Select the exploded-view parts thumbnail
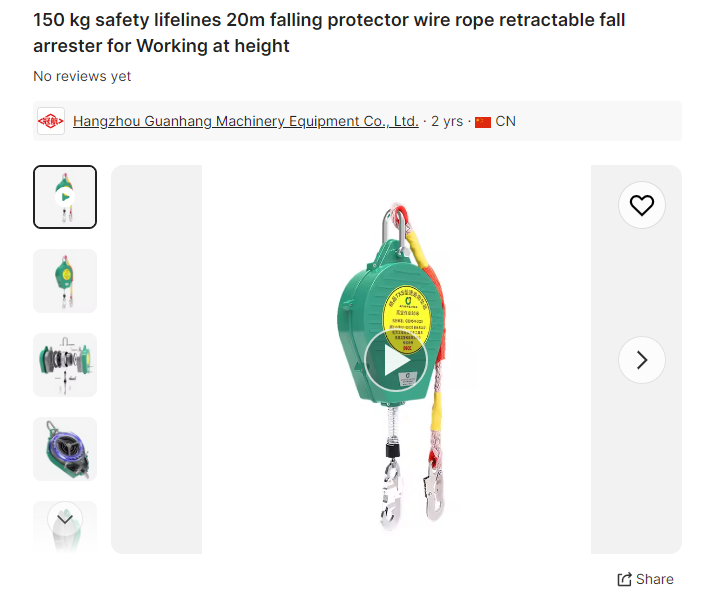 (x=65, y=365)
